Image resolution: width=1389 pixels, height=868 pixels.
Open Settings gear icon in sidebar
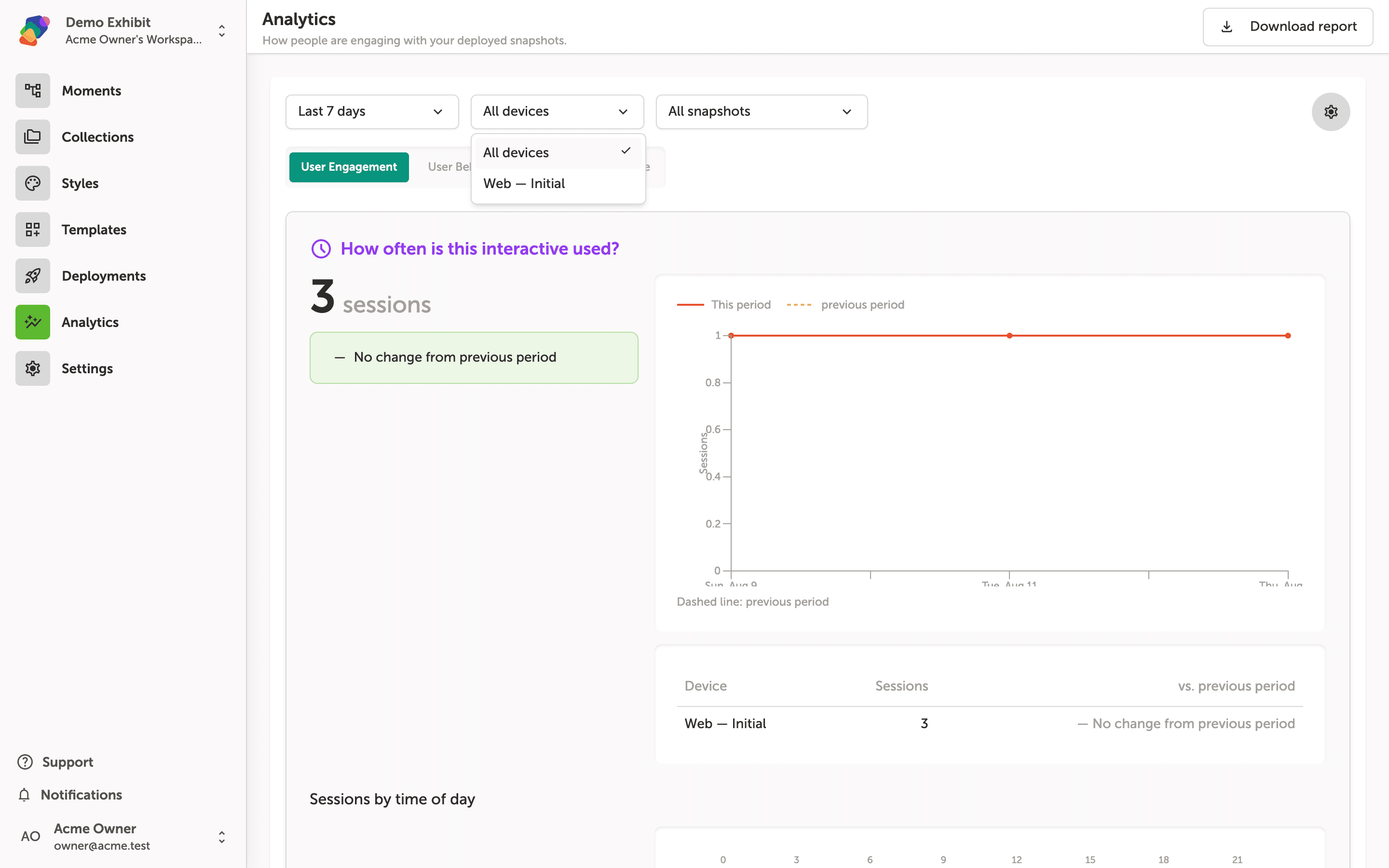click(33, 368)
